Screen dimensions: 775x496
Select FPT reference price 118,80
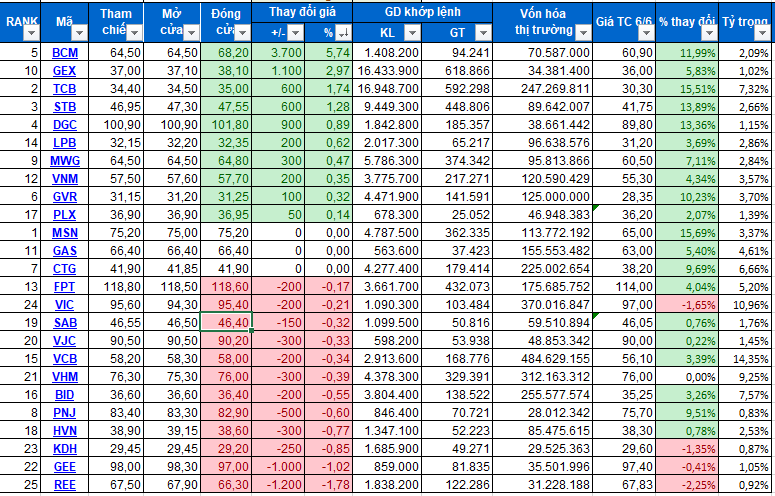tap(116, 287)
